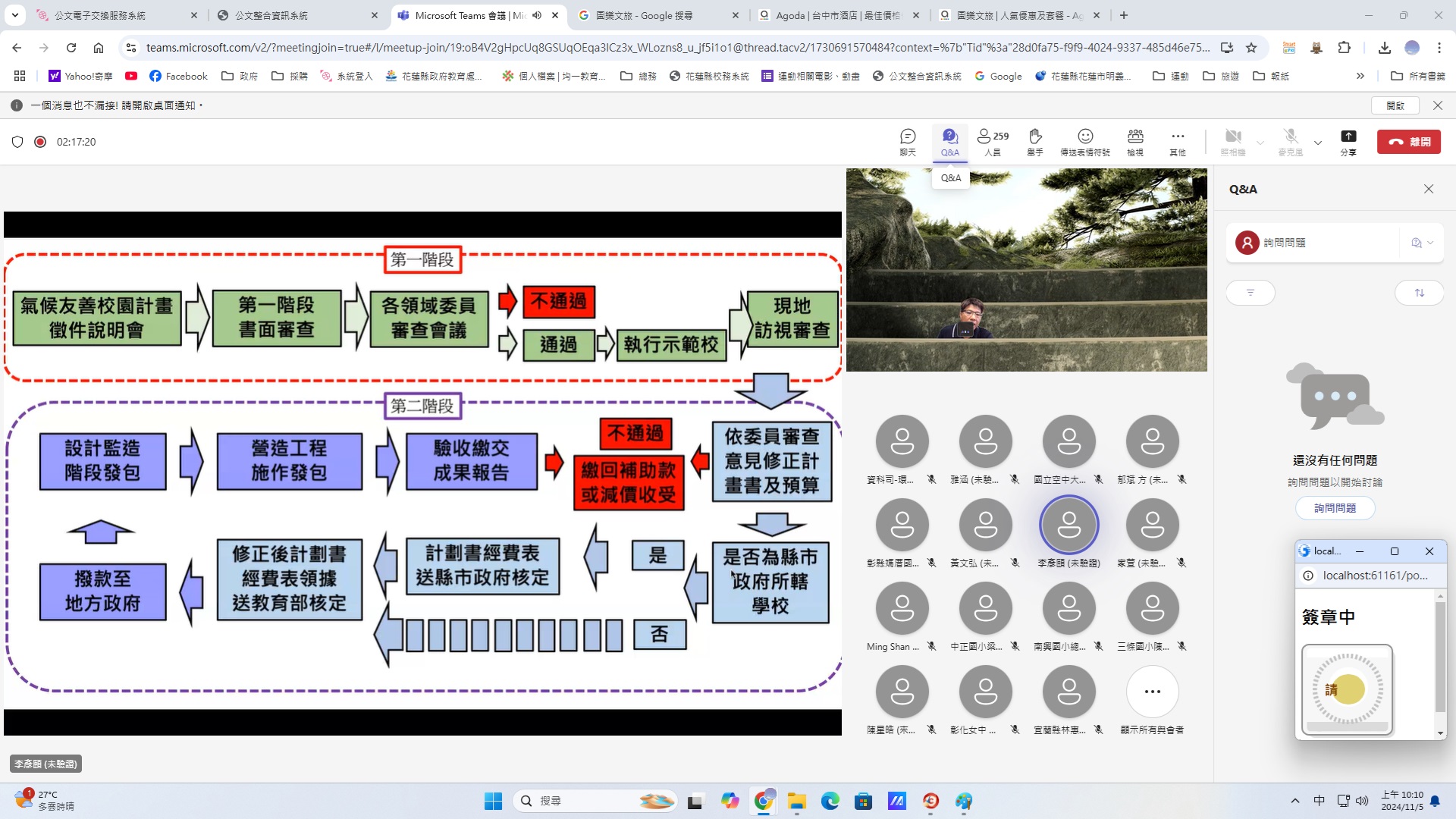1456x819 pixels.
Task: Click the red 離開 leave meeting button
Action: click(x=1408, y=142)
